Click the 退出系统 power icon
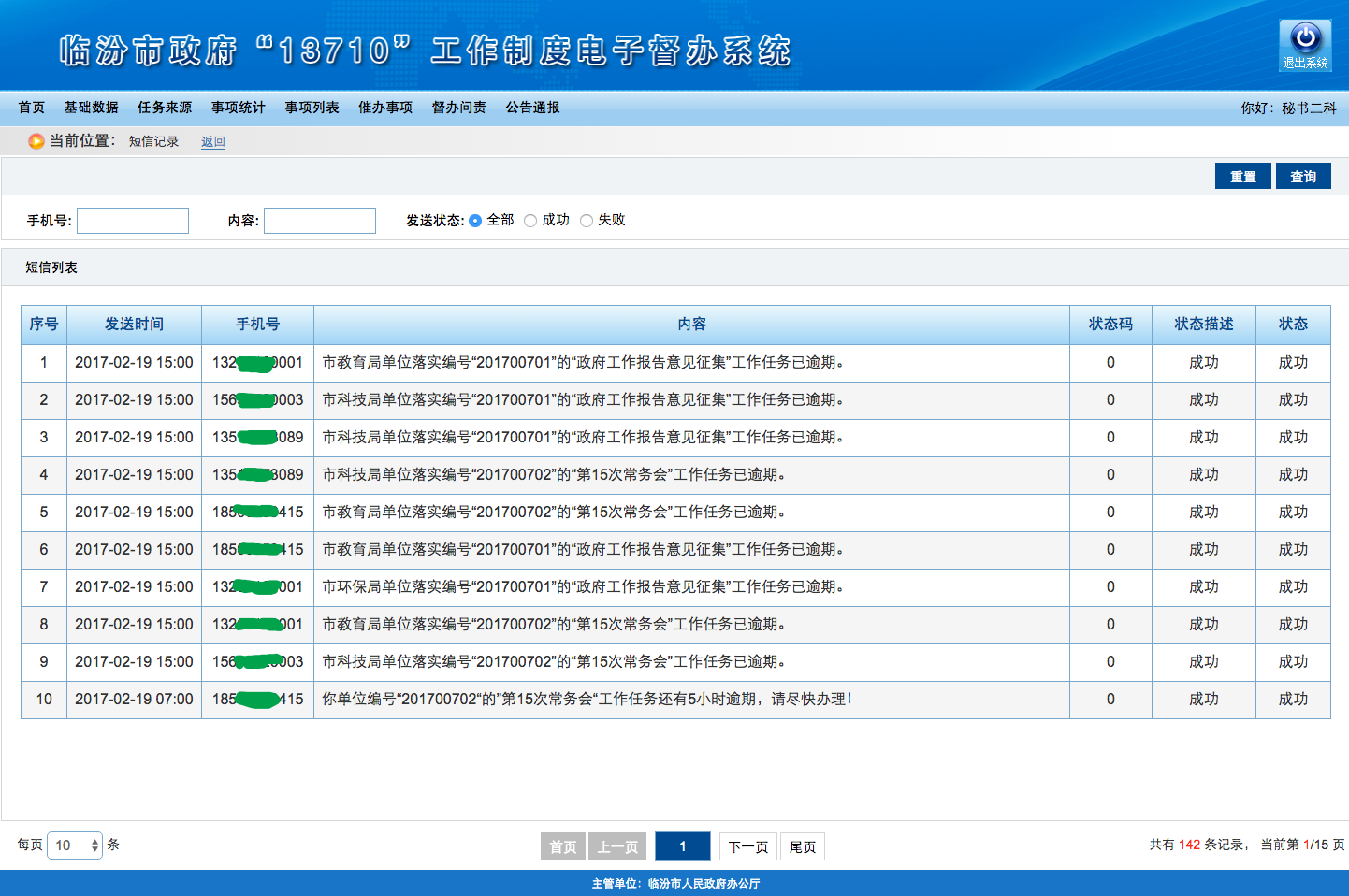The height and width of the screenshot is (896, 1349). pyautogui.click(x=1305, y=39)
